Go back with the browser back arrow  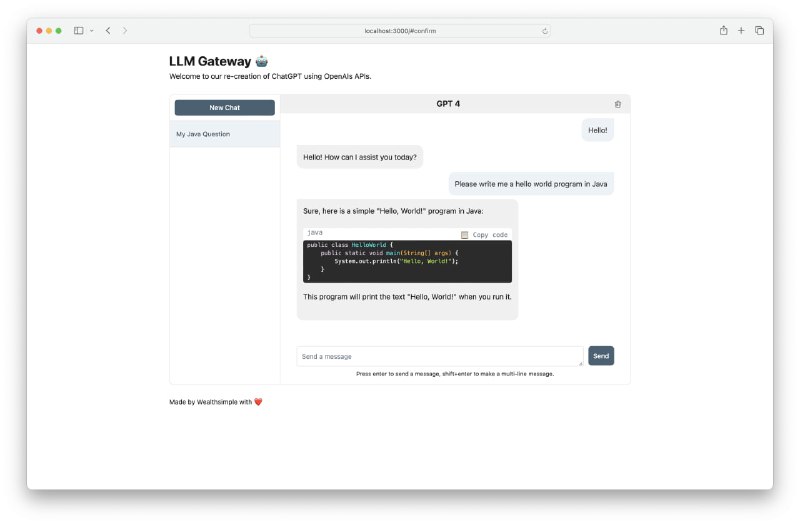108,31
